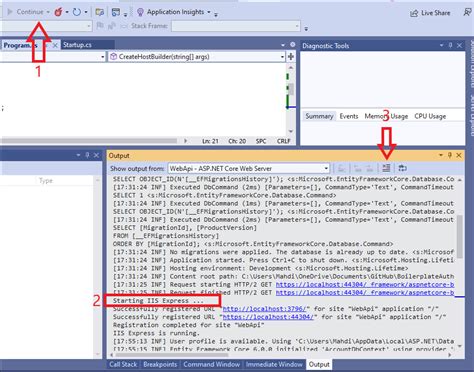The height and width of the screenshot is (372, 474).
Task: Open the Diagnostic Tools settings gear
Action: click(x=292, y=45)
